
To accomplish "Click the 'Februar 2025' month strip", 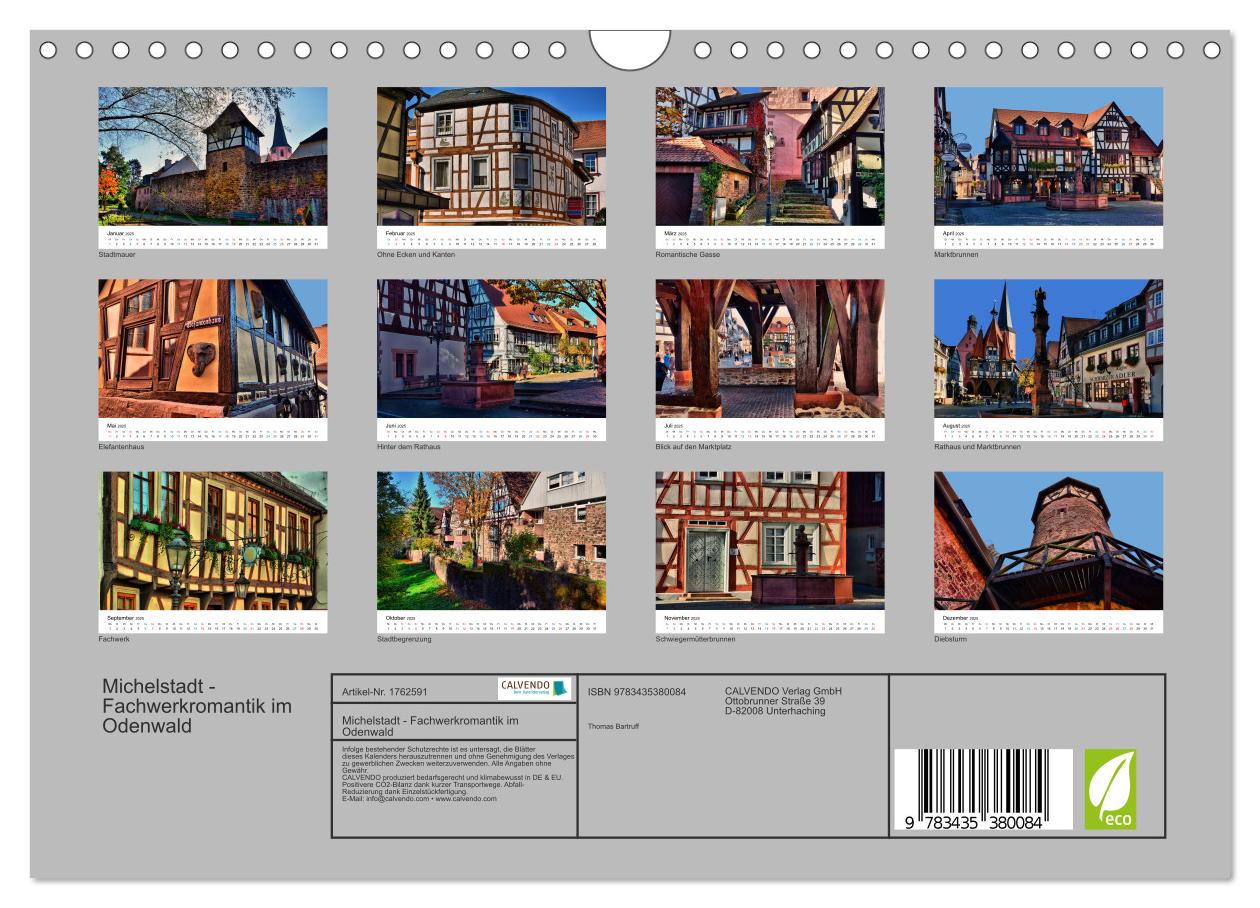I will point(491,238).
